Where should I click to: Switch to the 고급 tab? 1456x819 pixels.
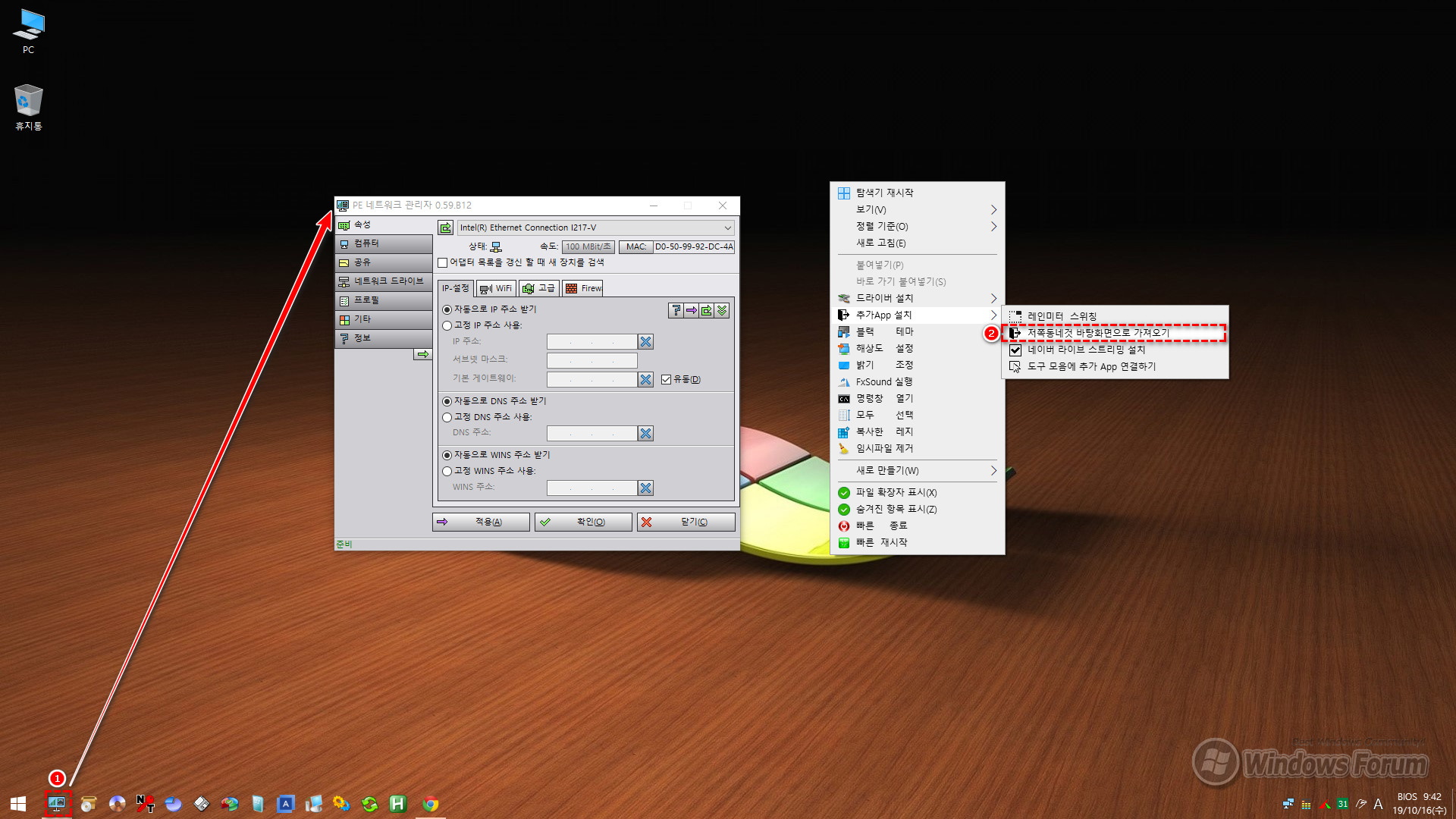tap(539, 289)
